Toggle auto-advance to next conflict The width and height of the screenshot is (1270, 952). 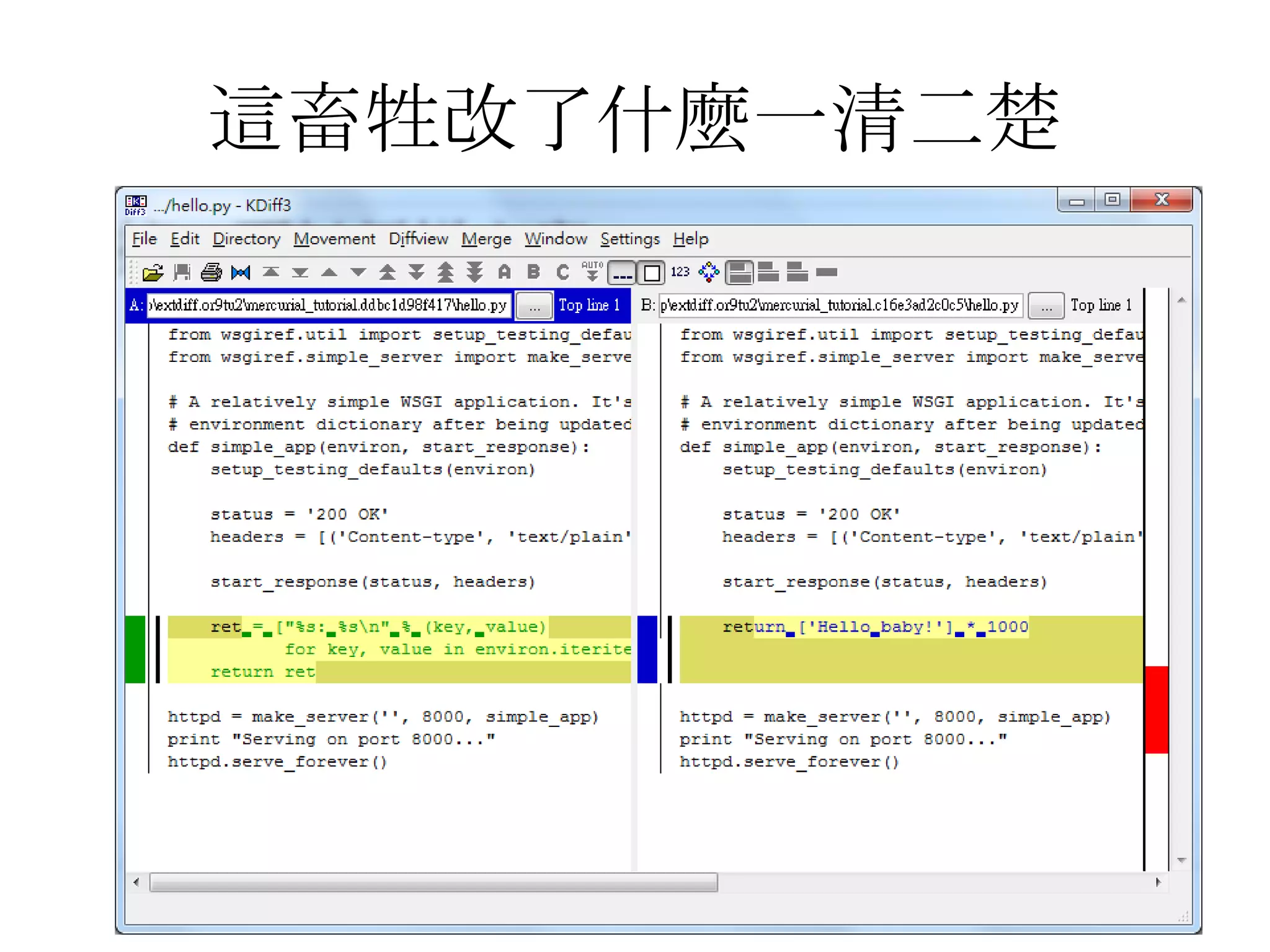592,271
